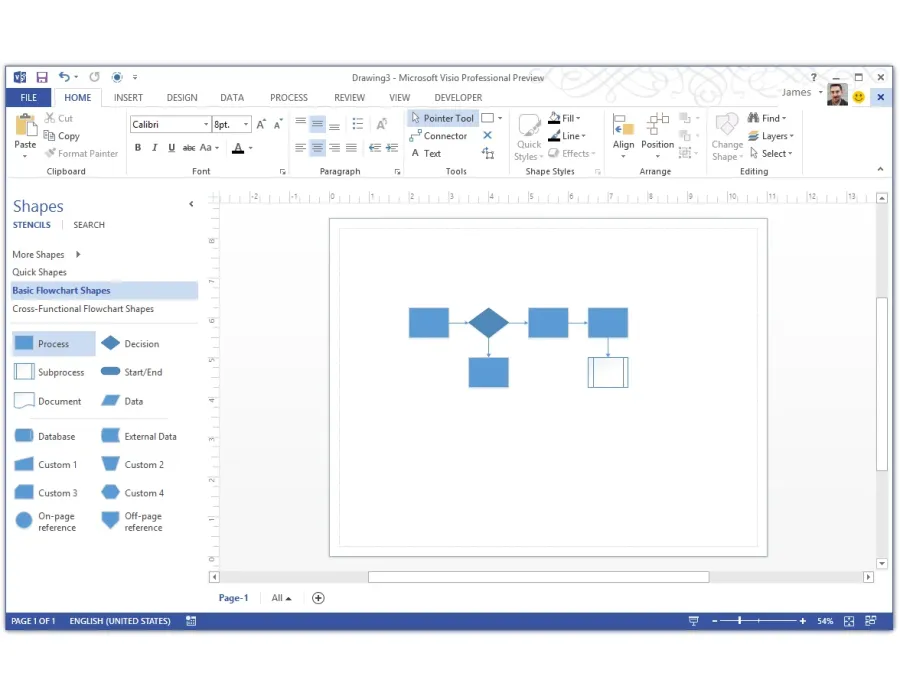Toggle bold formatting
Viewport: 900px width, 699px height.
click(138, 148)
